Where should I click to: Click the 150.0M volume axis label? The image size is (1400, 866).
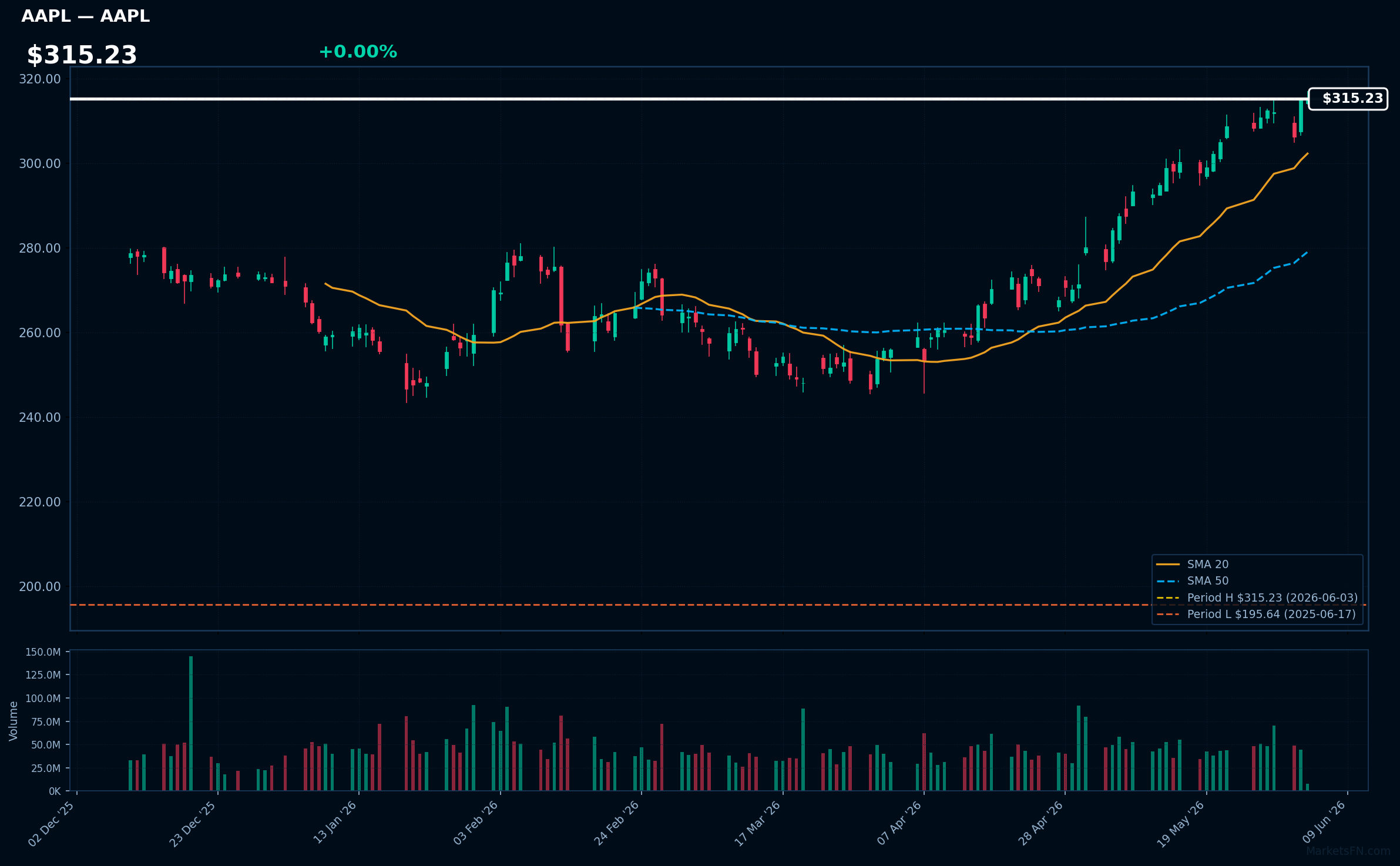[x=43, y=652]
